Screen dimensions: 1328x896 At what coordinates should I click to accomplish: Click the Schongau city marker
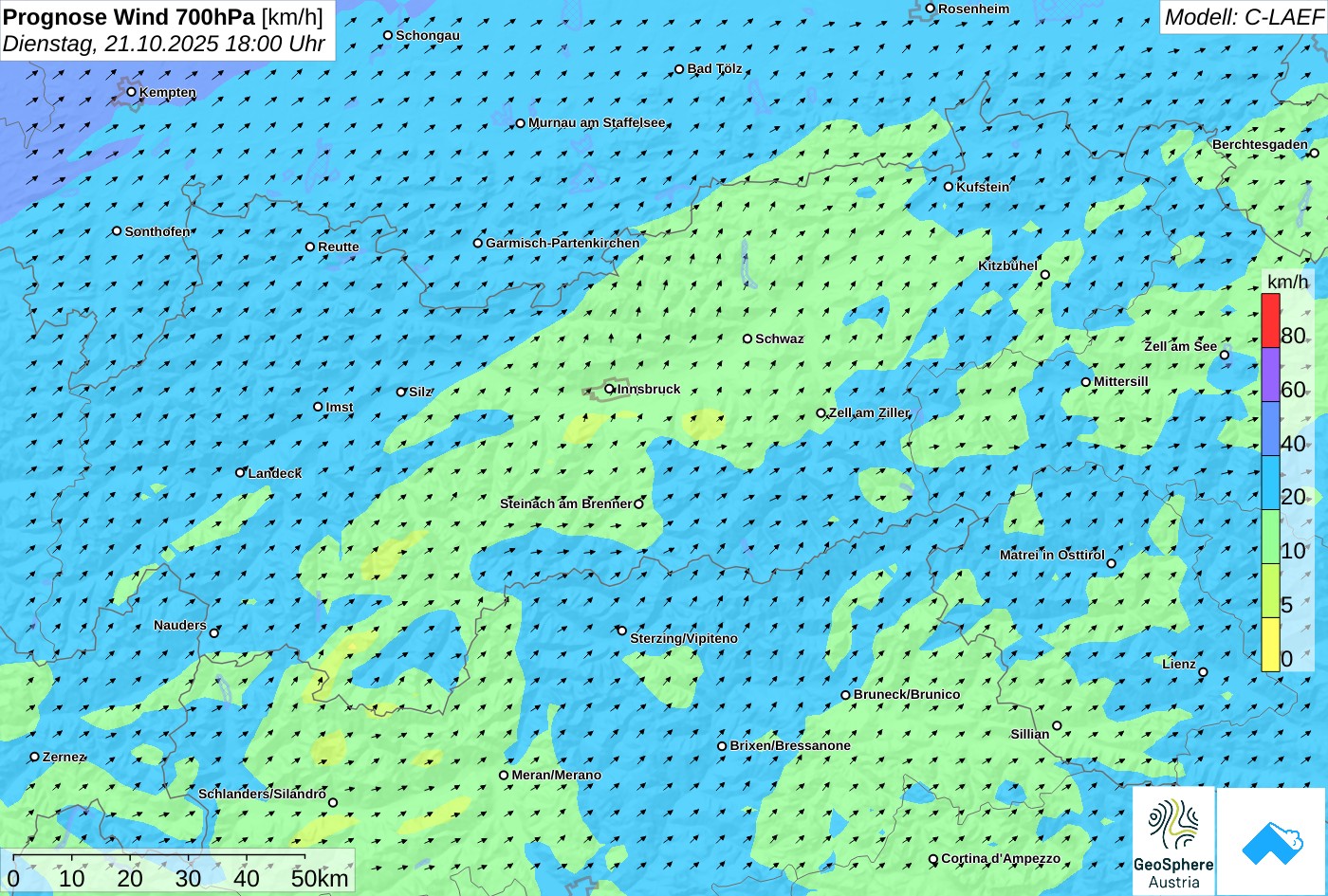click(388, 35)
